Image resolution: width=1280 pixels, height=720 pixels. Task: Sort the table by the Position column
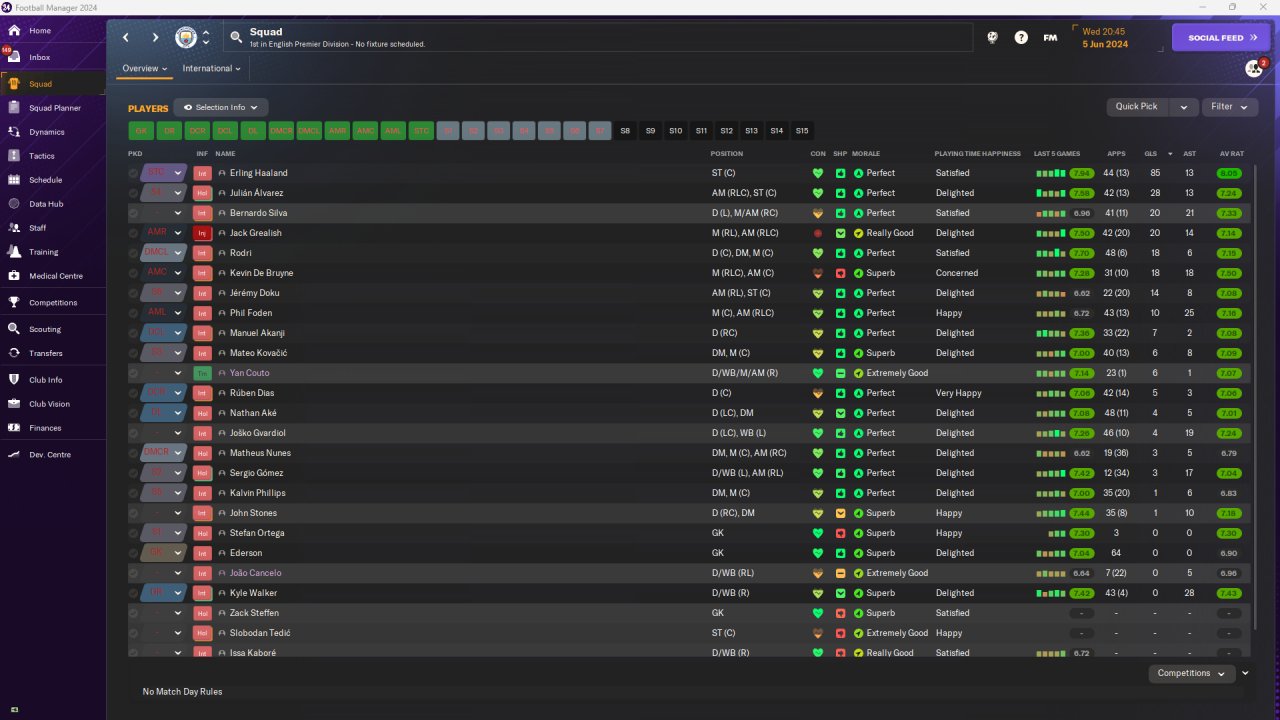(727, 154)
